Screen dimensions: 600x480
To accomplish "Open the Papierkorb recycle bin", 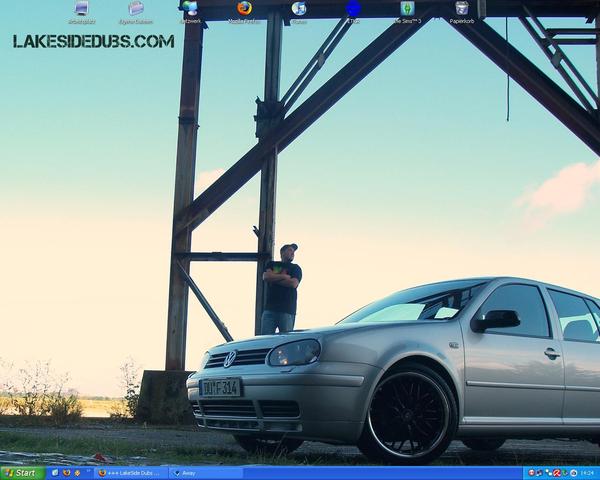I will pyautogui.click(x=462, y=13).
